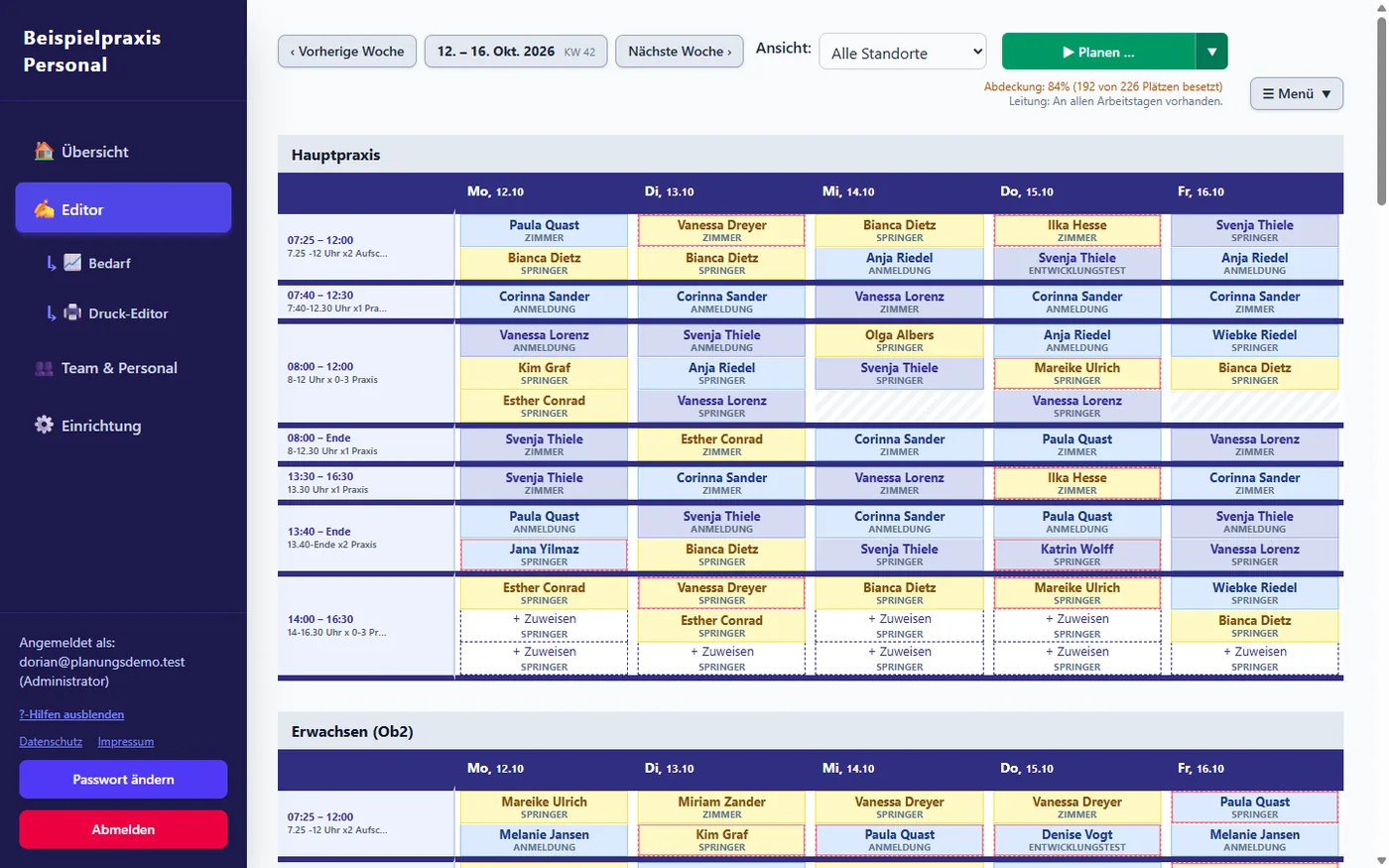Click the gear icon next to Einrichtung
1389x868 pixels.
pyautogui.click(x=44, y=425)
